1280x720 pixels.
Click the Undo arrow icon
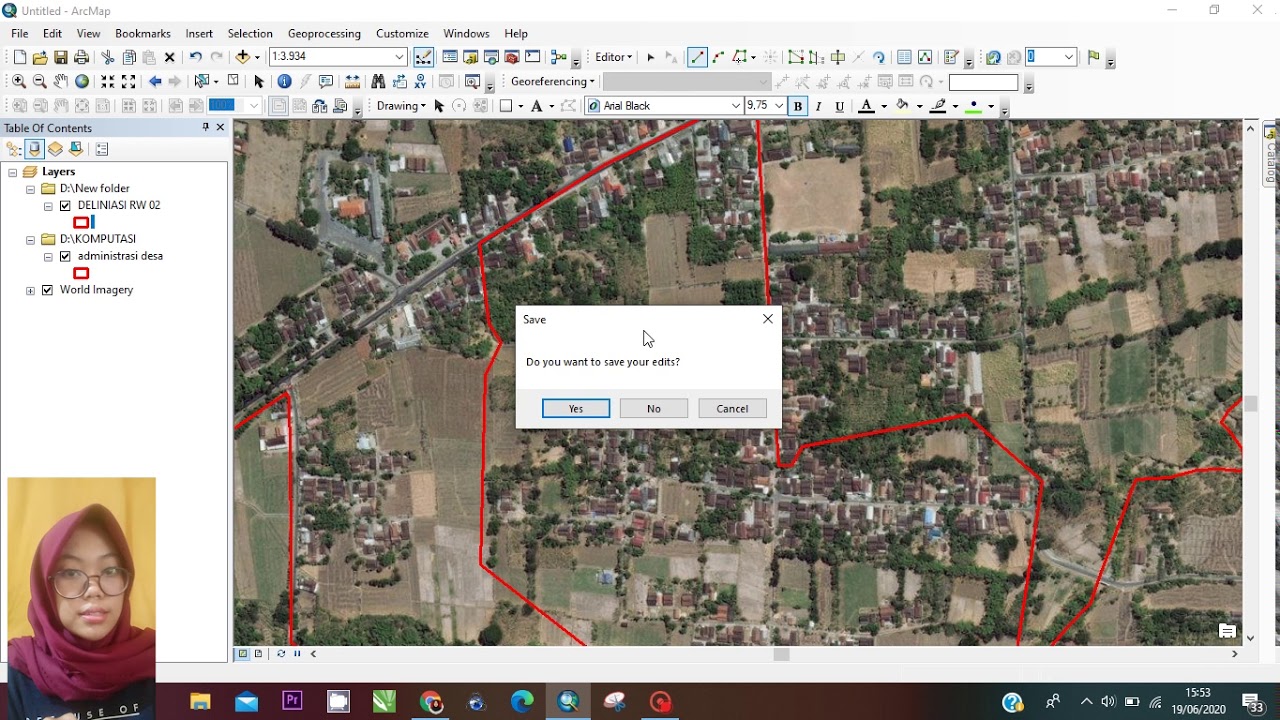click(196, 58)
